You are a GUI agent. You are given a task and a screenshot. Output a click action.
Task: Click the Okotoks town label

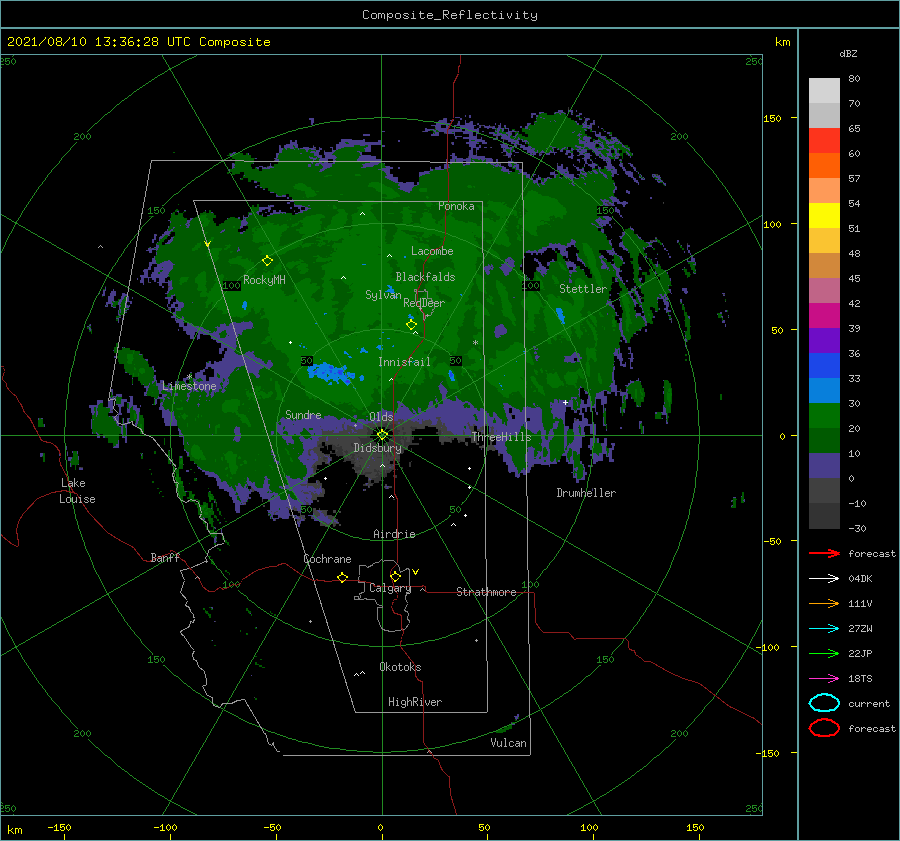point(400,667)
